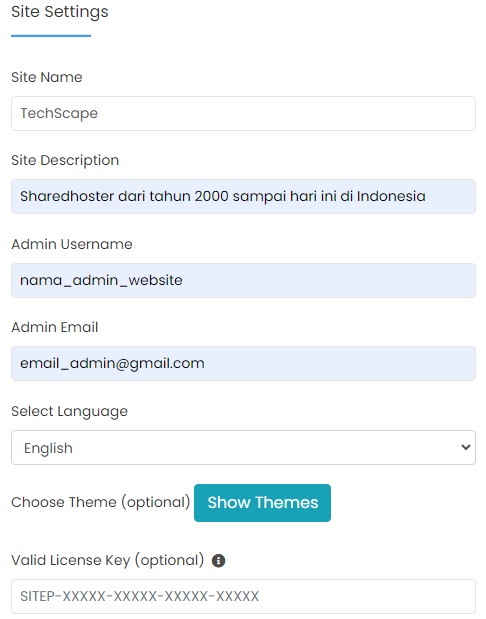
Task: Click the Site Name label
Action: (x=47, y=77)
